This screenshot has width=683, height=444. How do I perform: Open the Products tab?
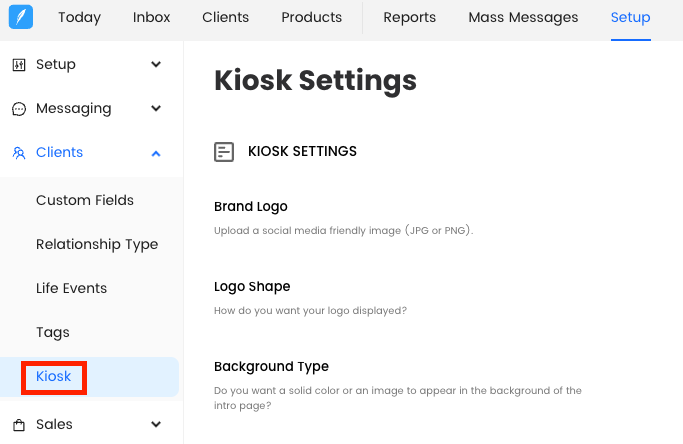point(311,18)
